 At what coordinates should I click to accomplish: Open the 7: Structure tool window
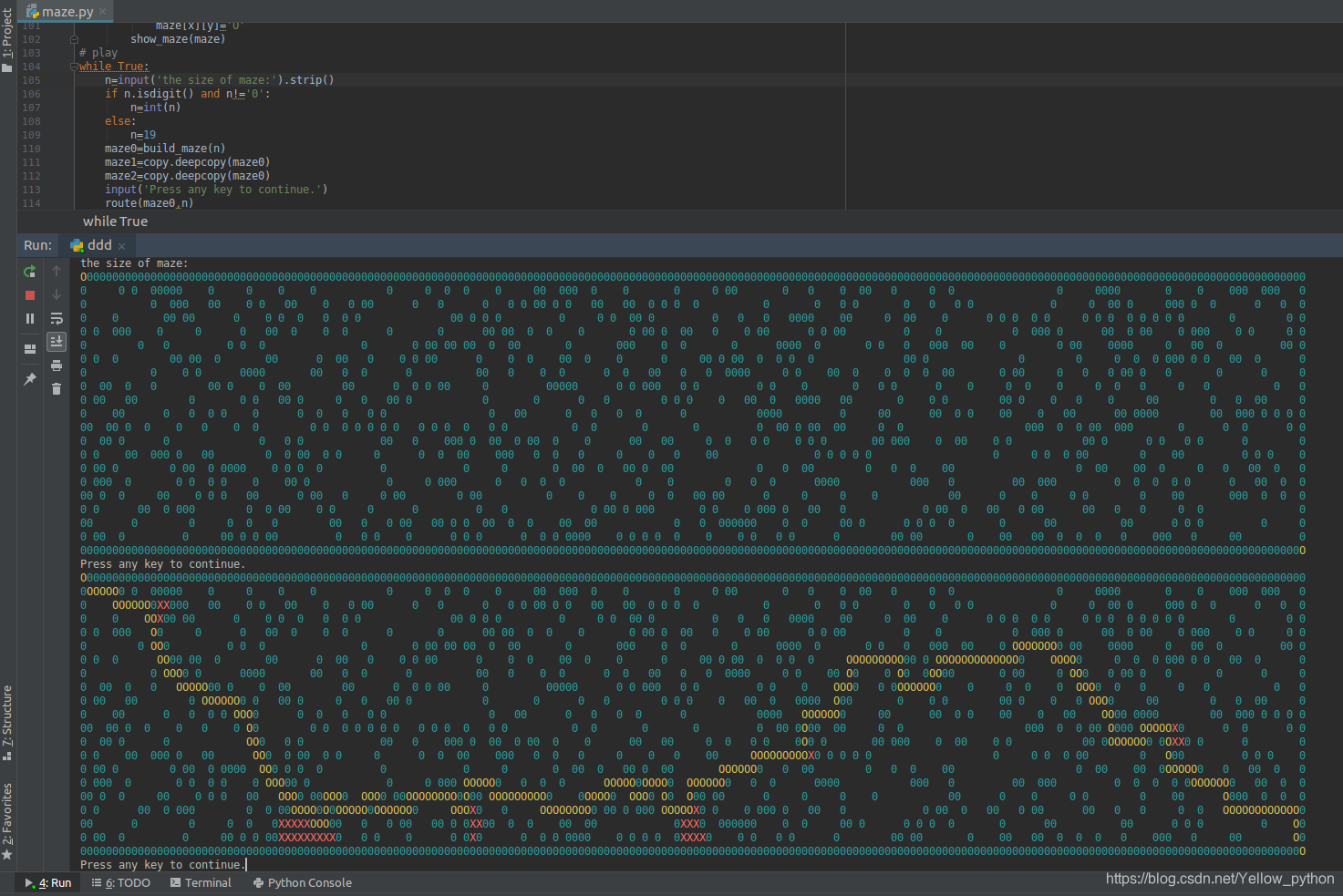7,723
